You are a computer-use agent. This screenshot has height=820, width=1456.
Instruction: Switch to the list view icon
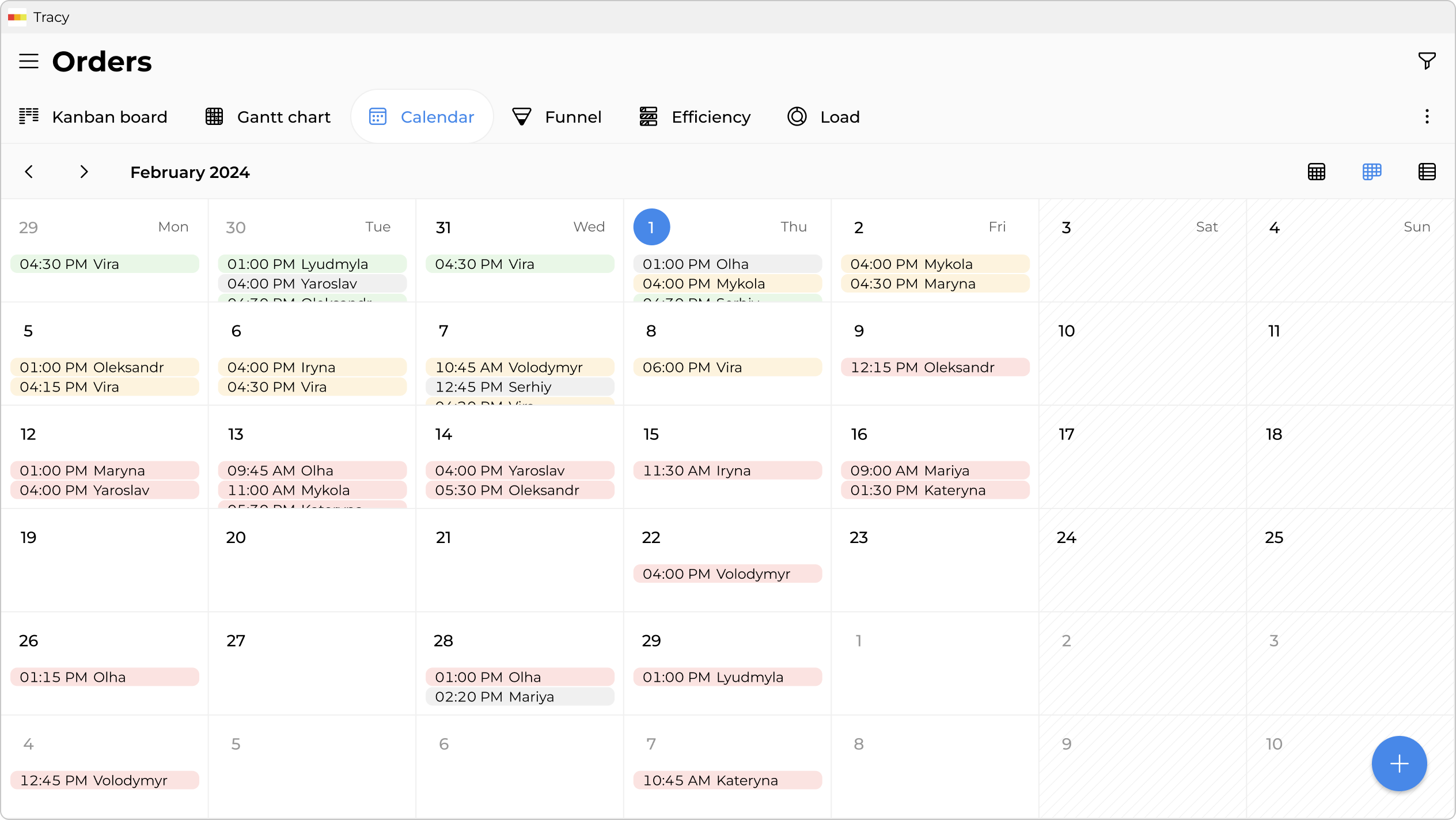click(x=1427, y=172)
